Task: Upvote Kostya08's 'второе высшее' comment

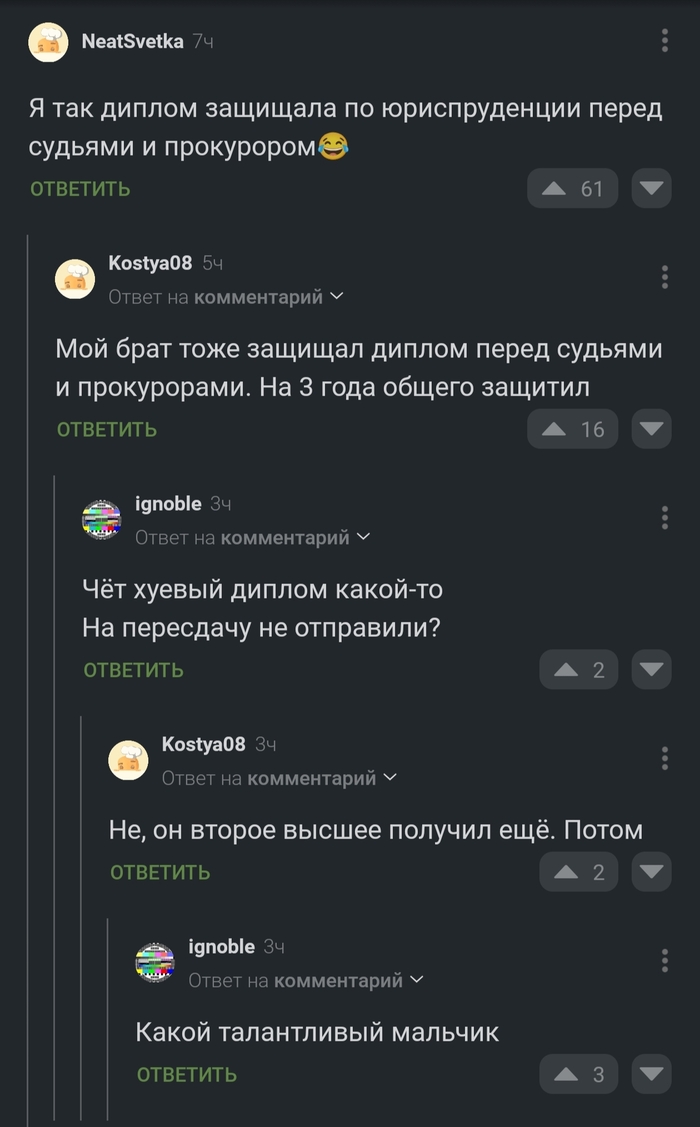Action: click(x=579, y=871)
